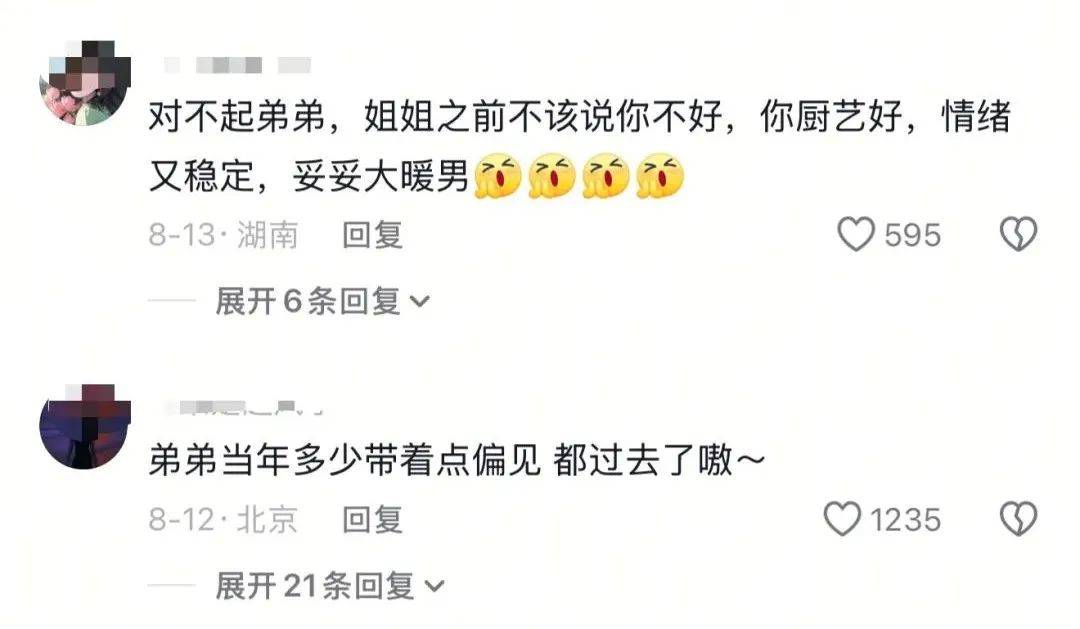Click the chevron beside 展开6条回复
The width and height of the screenshot is (1080, 629).
419,302
